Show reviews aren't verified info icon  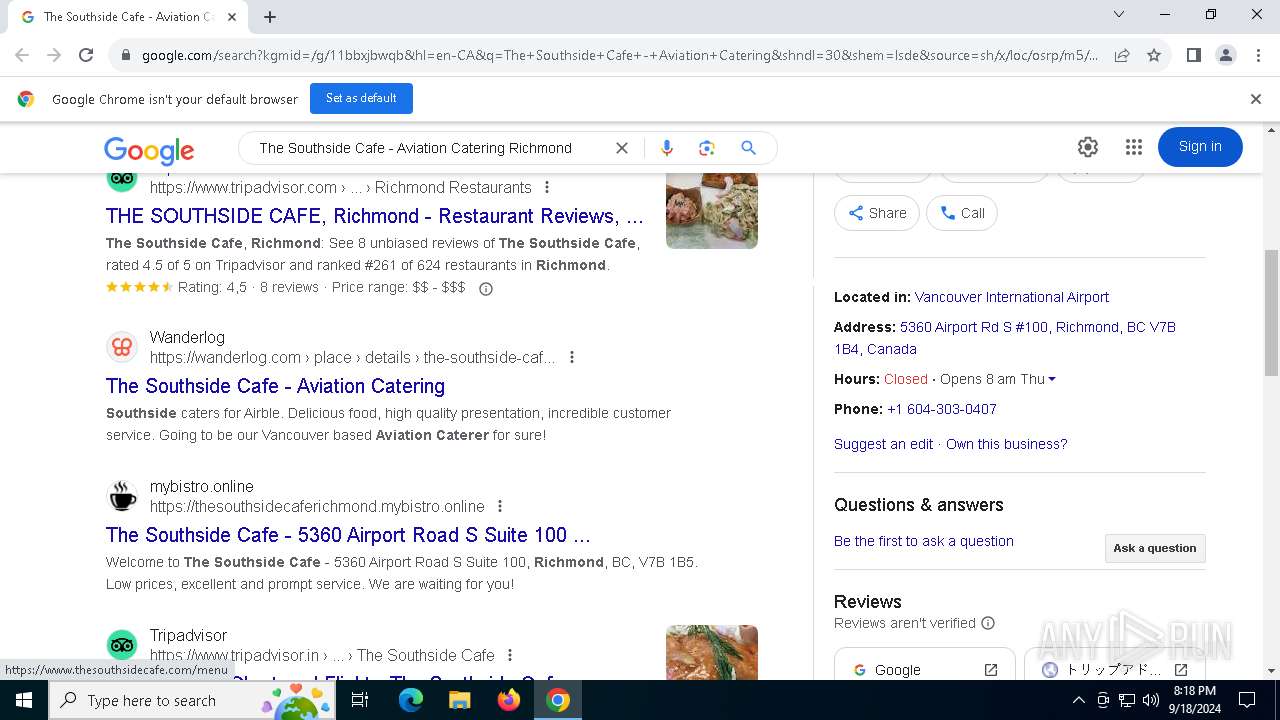(988, 623)
